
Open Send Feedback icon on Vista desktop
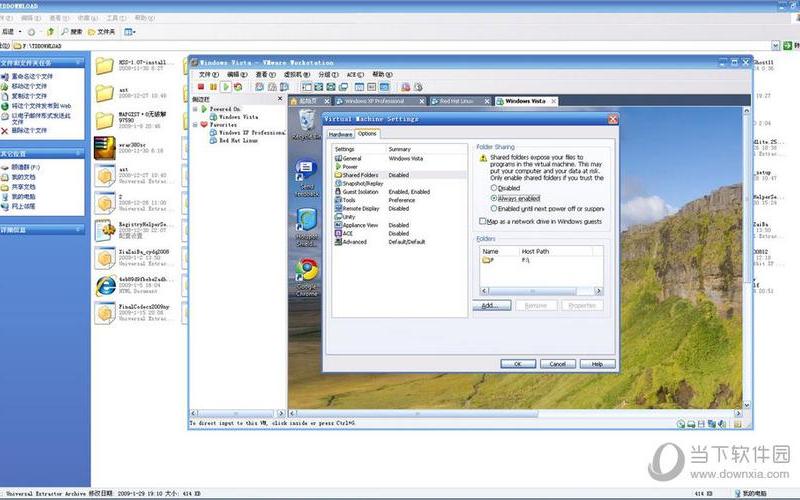tap(307, 178)
